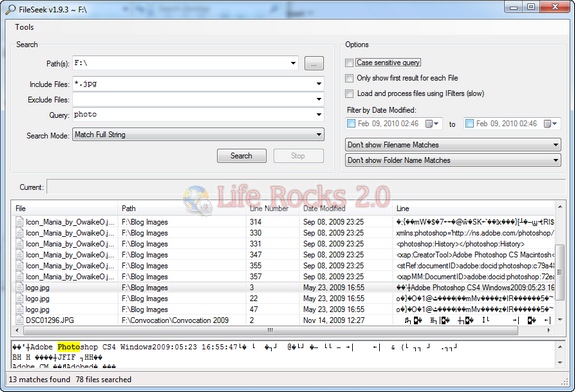The height and width of the screenshot is (392, 575).
Task: Expand the Include Files dropdown arrow
Action: [x=319, y=84]
